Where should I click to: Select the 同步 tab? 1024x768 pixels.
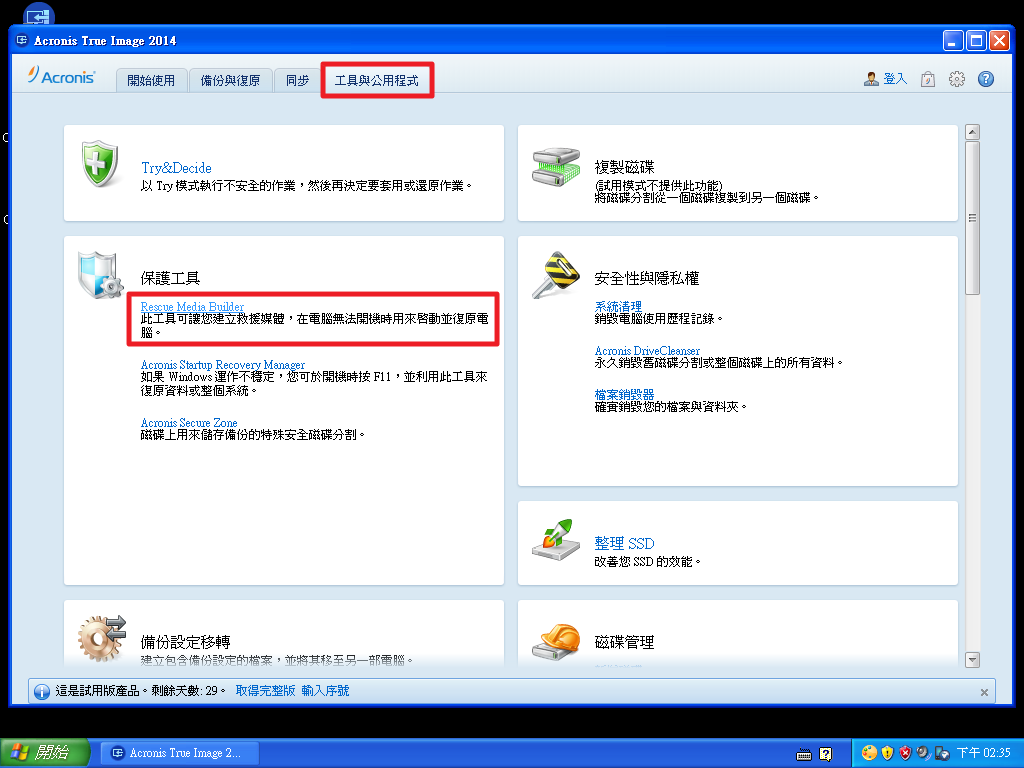click(297, 80)
